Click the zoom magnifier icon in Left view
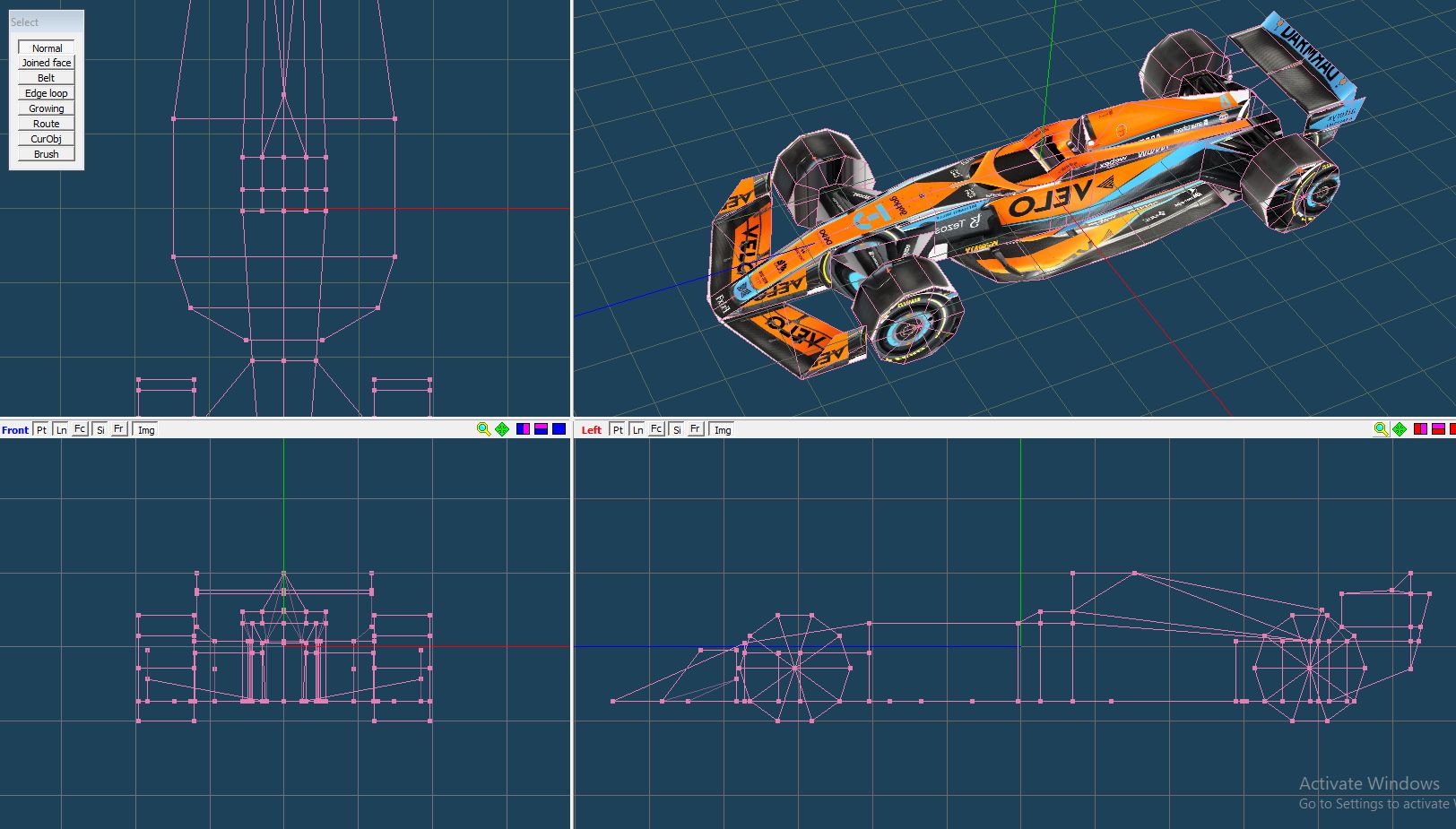Screen dimensions: 1456x829 [x=1381, y=429]
